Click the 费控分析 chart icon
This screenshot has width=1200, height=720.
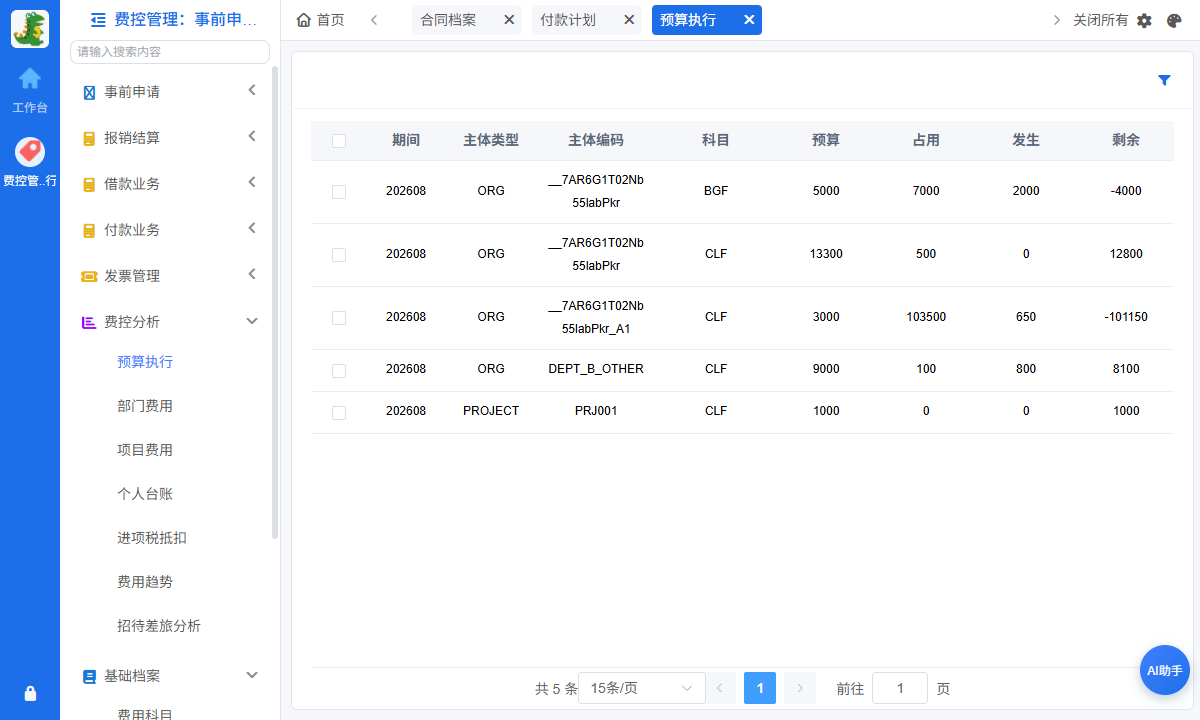pos(89,322)
